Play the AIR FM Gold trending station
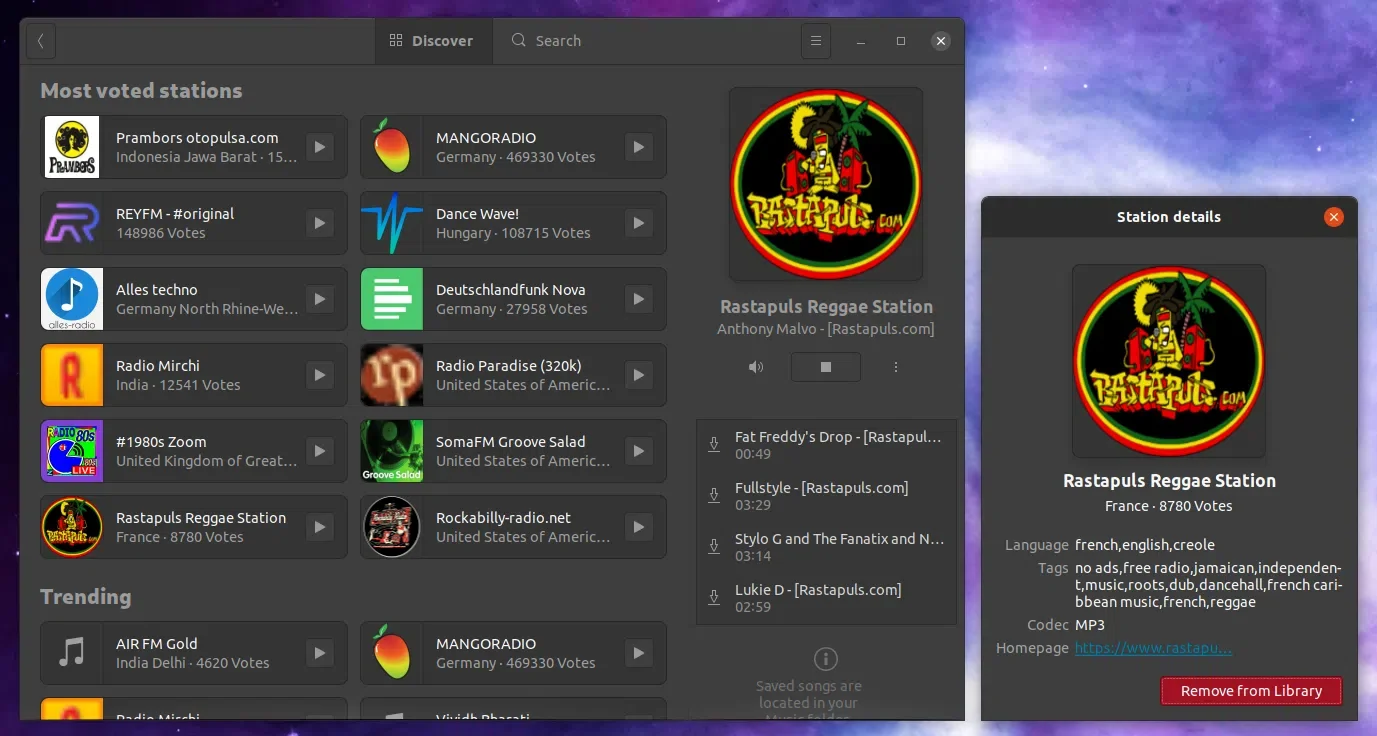Viewport: 1377px width, 736px height. [319, 653]
